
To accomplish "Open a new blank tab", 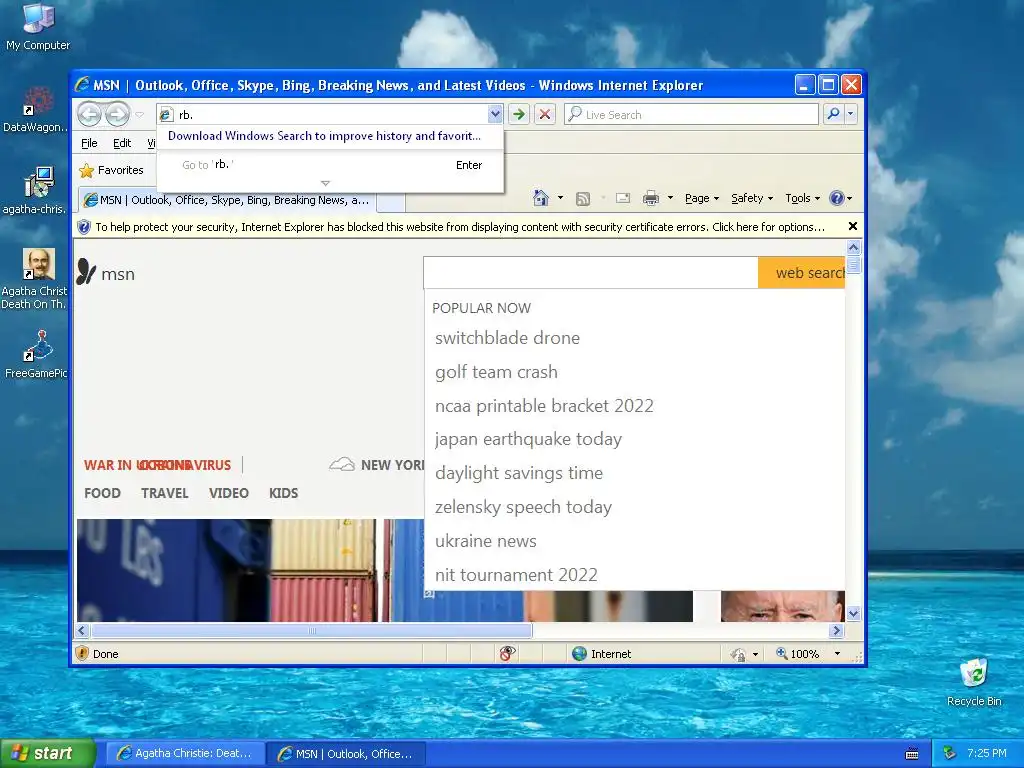I will click(x=391, y=202).
